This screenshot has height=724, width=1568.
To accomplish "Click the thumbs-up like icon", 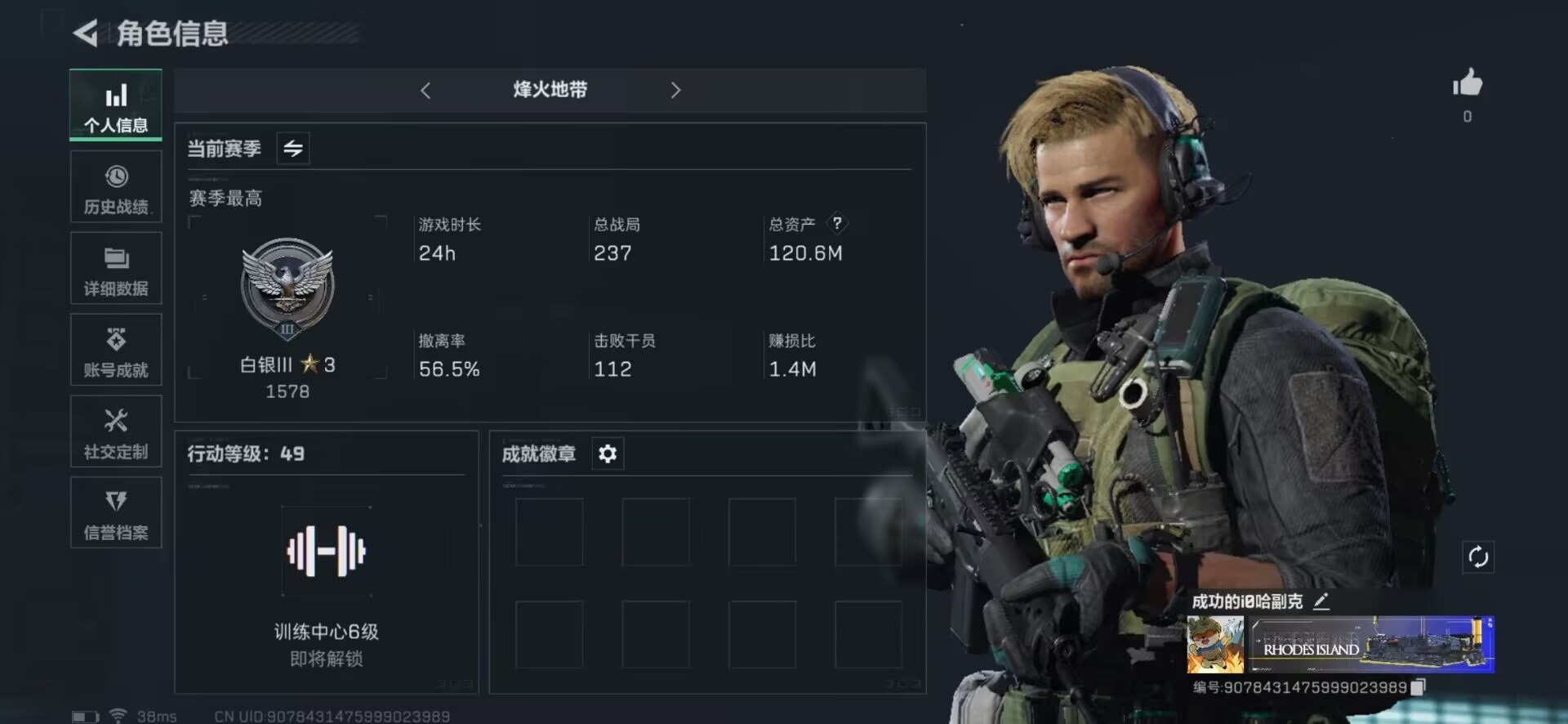I will pyautogui.click(x=1468, y=83).
